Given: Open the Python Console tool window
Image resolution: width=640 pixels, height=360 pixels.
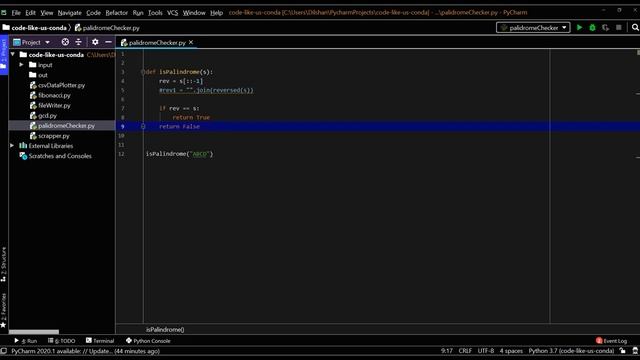Looking at the screenshot, I should coord(148,341).
